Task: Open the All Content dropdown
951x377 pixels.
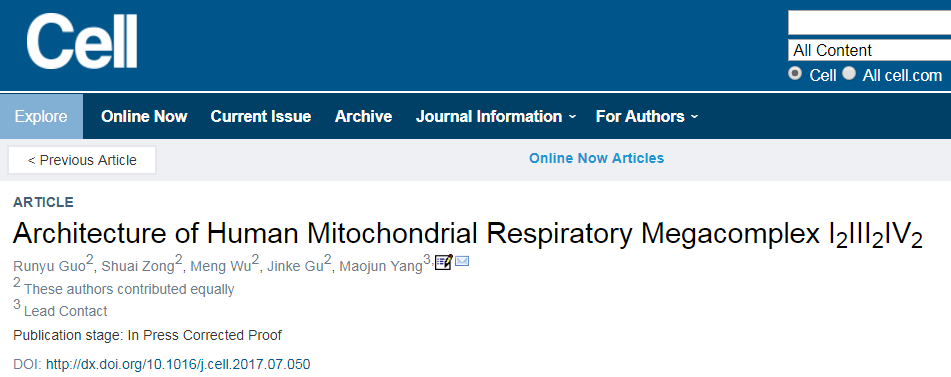Action: [869, 50]
